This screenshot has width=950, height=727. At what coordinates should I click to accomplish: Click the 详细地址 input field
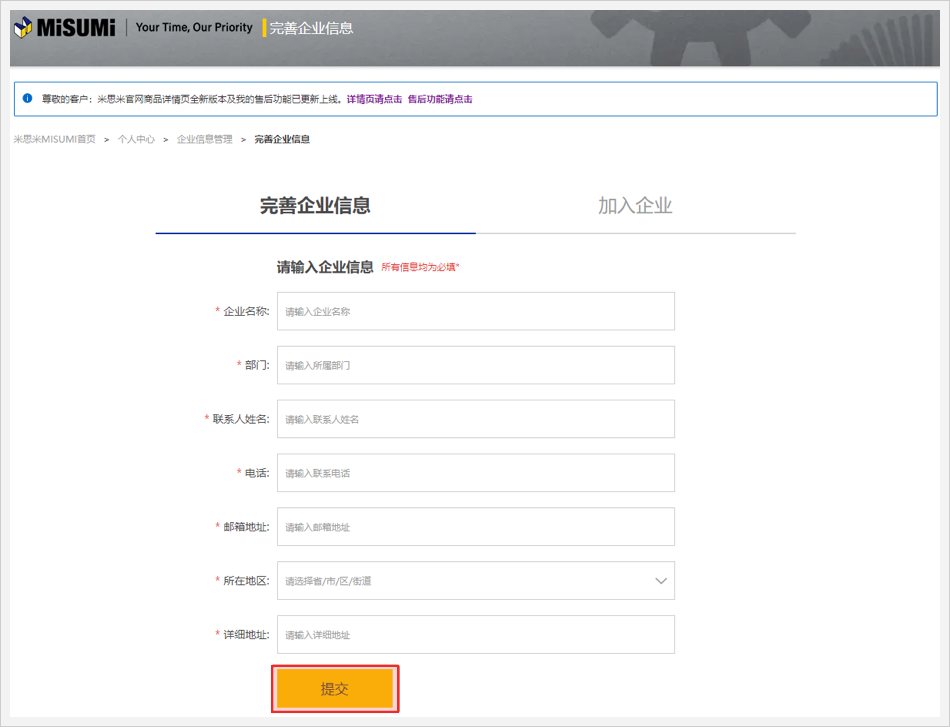pyautogui.click(x=475, y=635)
